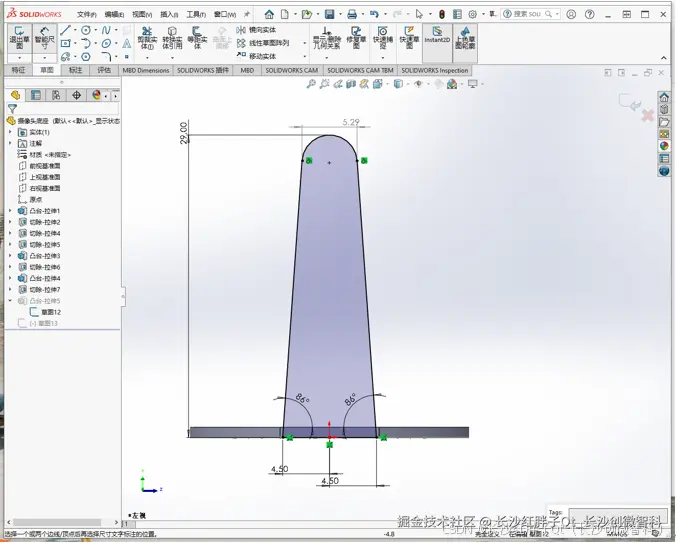Select the Circle sketch tool
Screen dimensions: 676x543
click(x=86, y=30)
